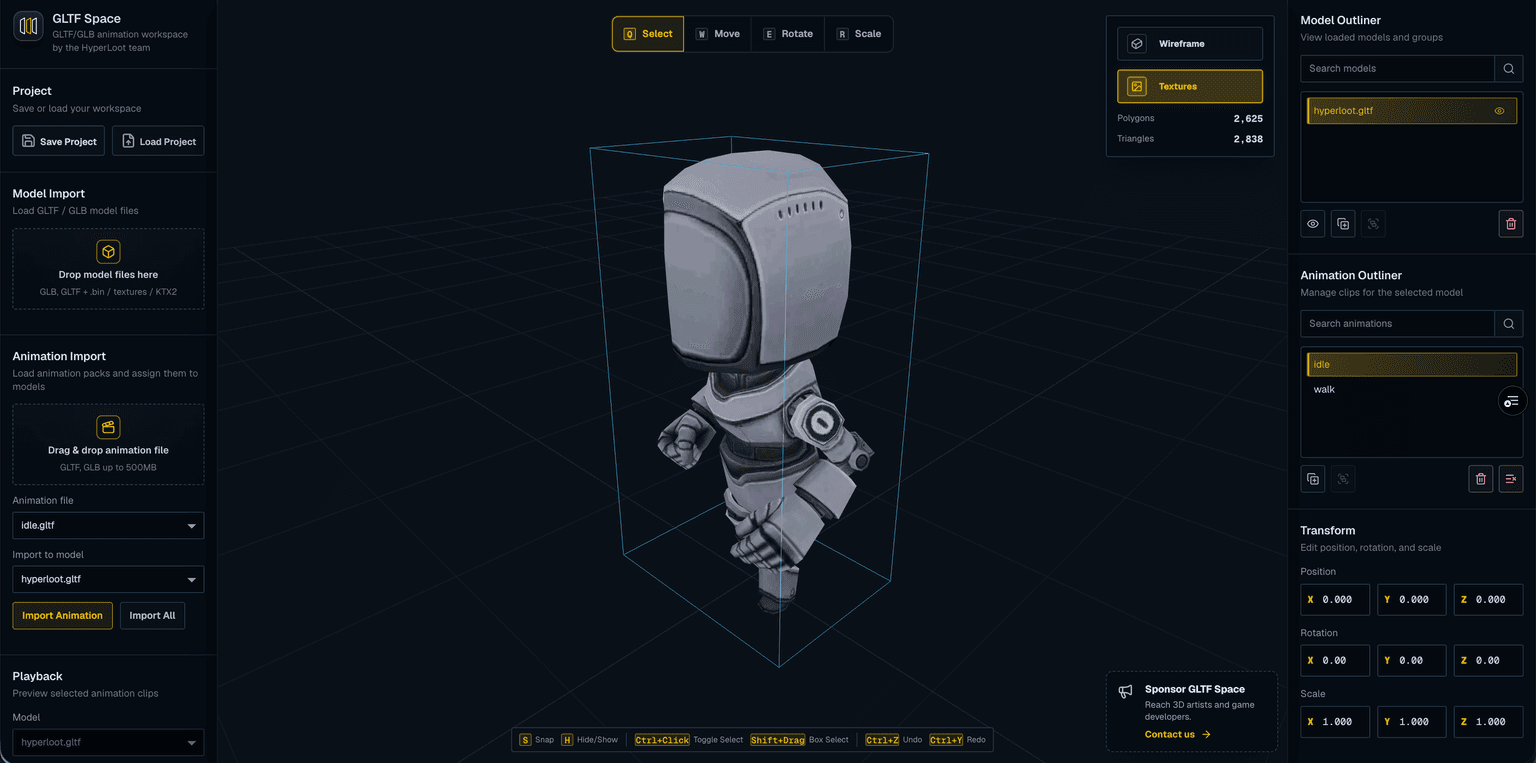This screenshot has width=1536, height=763.
Task: Click the Position Y input field
Action: click(1411, 599)
